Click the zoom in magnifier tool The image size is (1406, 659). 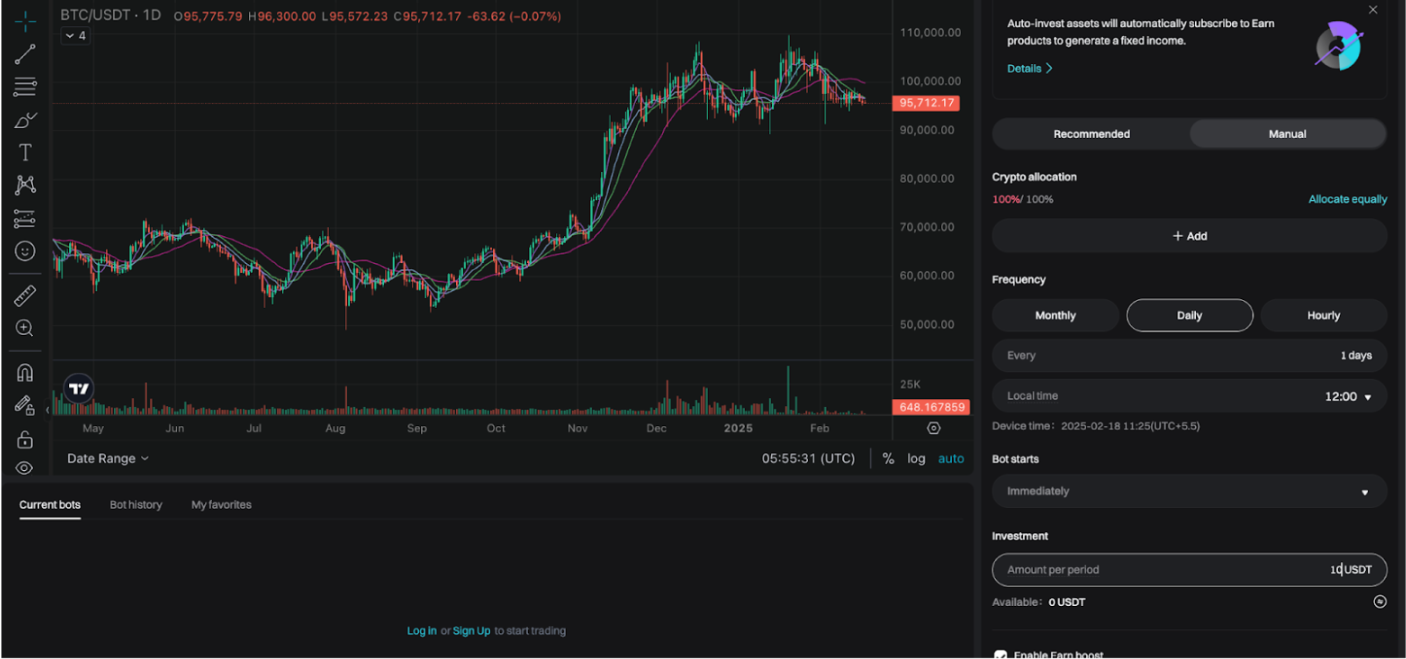25,328
